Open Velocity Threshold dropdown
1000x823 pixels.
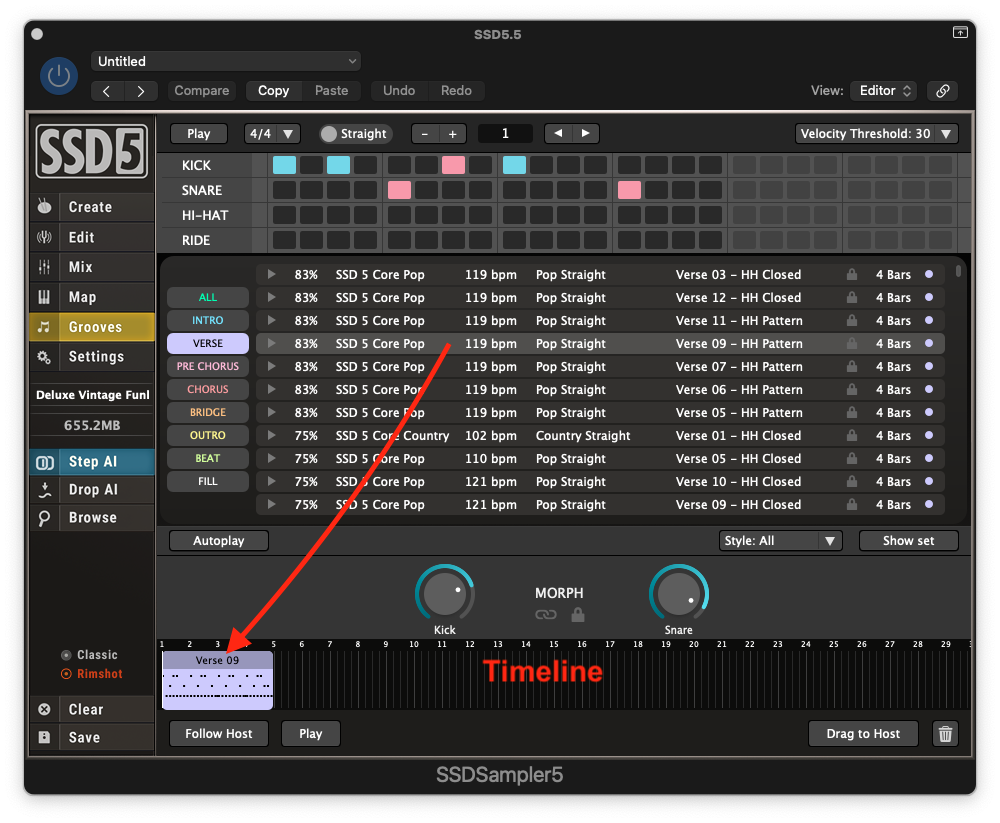coord(877,134)
